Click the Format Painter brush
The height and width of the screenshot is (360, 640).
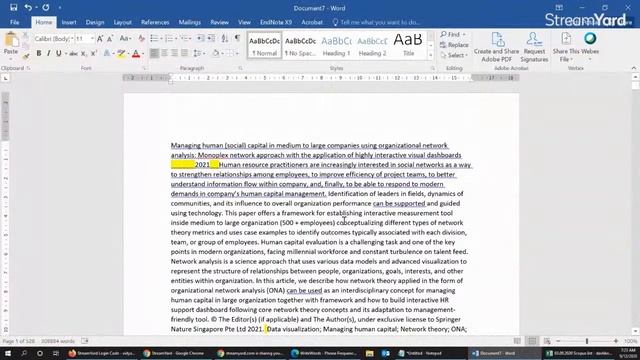(26, 56)
